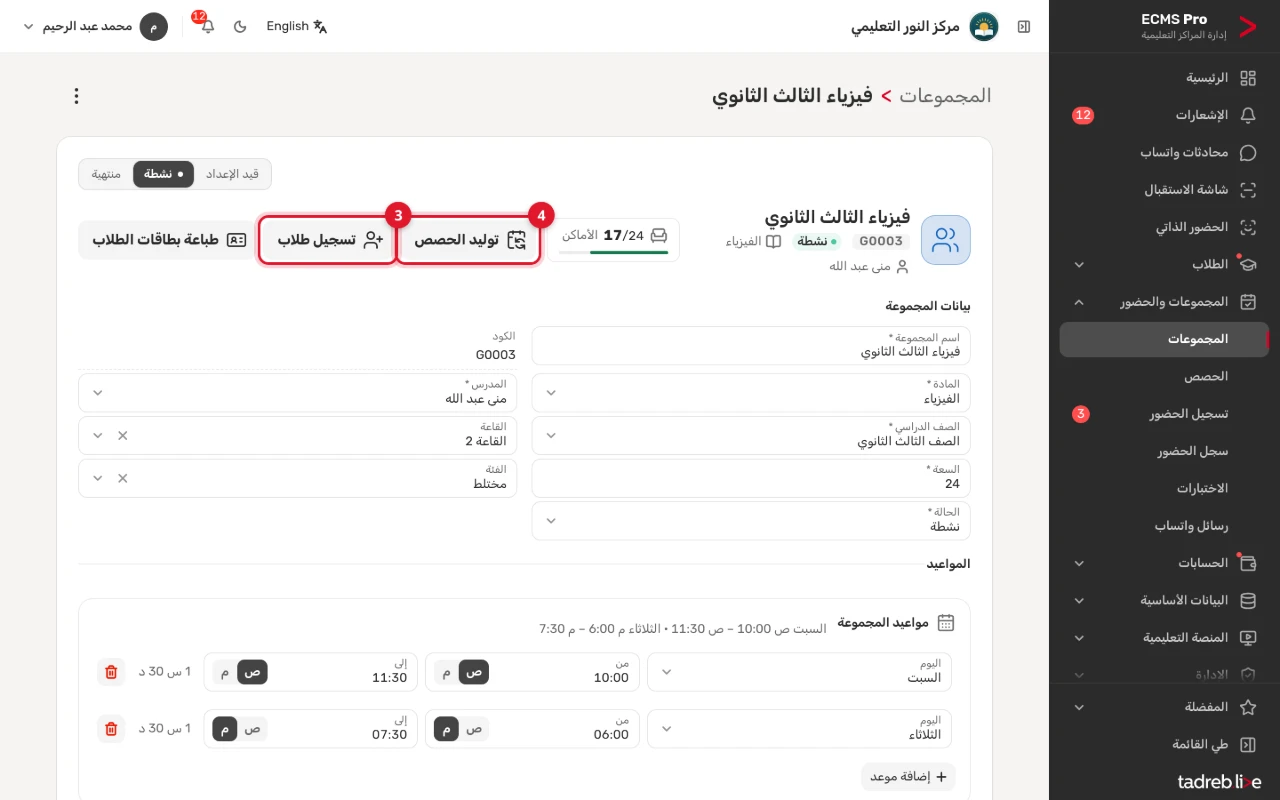The height and width of the screenshot is (800, 1280).
Task: Open the المدرس dropdown
Action: pos(297,393)
